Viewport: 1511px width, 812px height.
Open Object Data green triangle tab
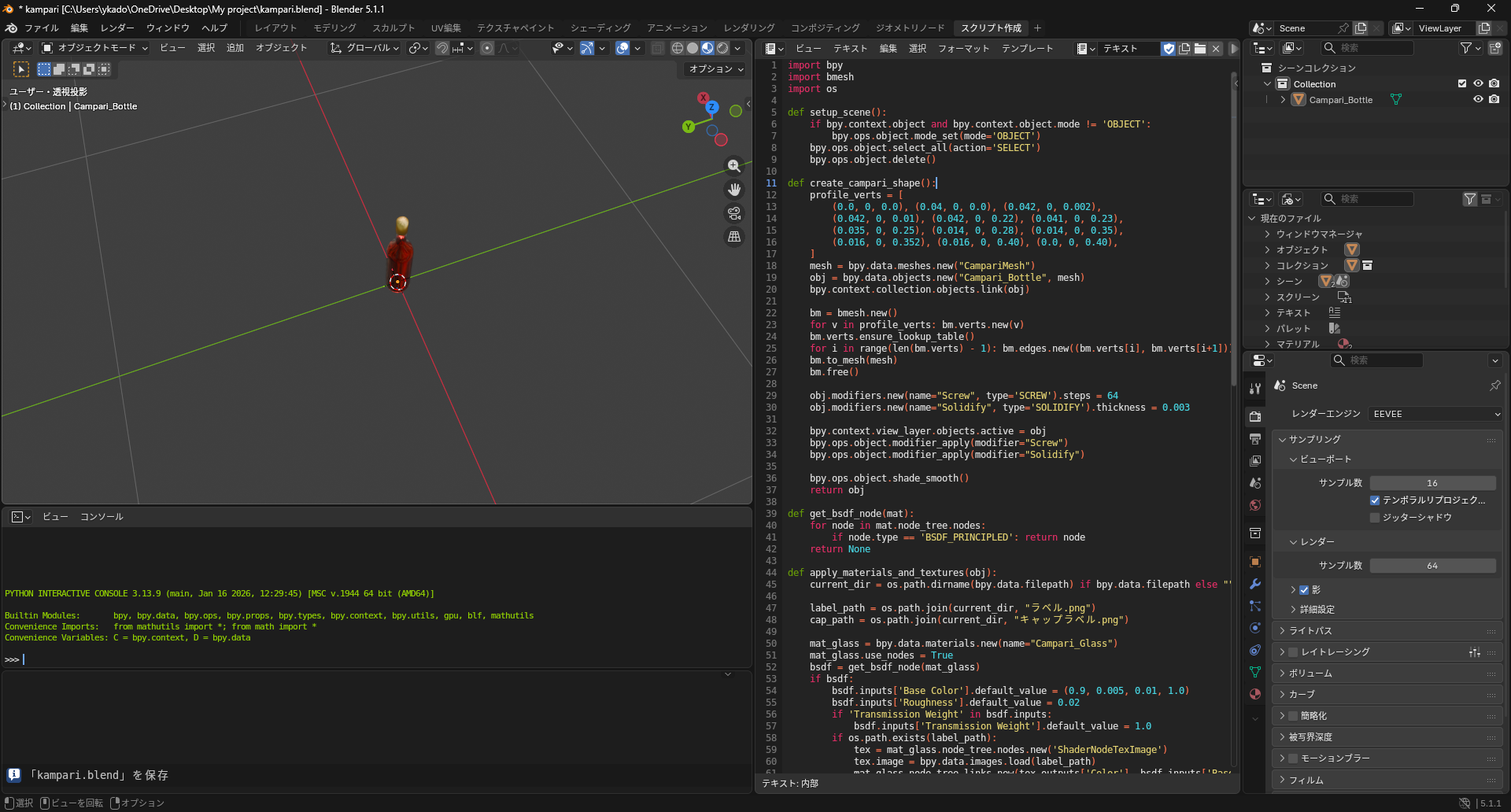coord(1255,672)
